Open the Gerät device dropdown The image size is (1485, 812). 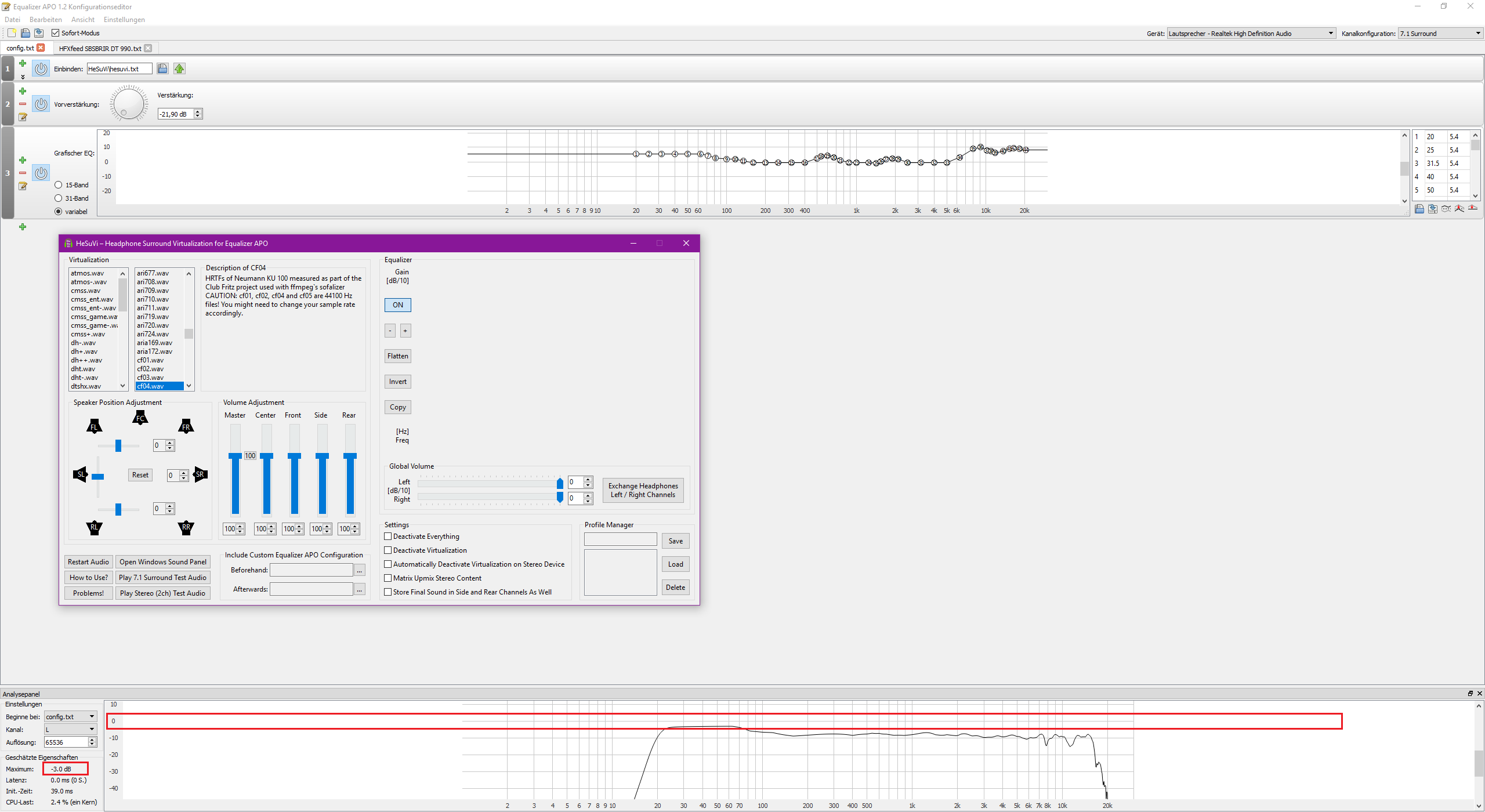click(x=1251, y=34)
